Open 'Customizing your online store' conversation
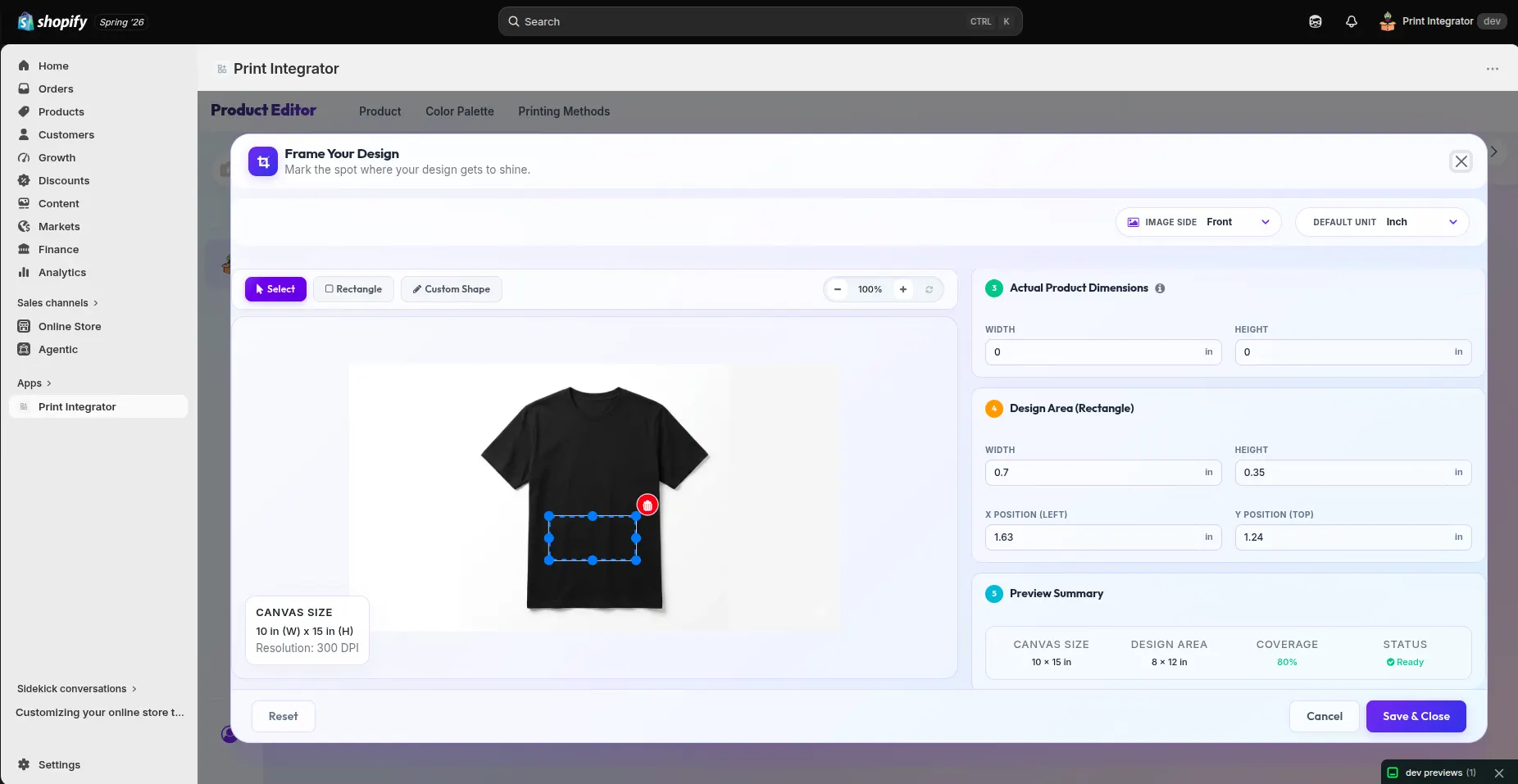Image resolution: width=1518 pixels, height=784 pixels. pyautogui.click(x=100, y=713)
